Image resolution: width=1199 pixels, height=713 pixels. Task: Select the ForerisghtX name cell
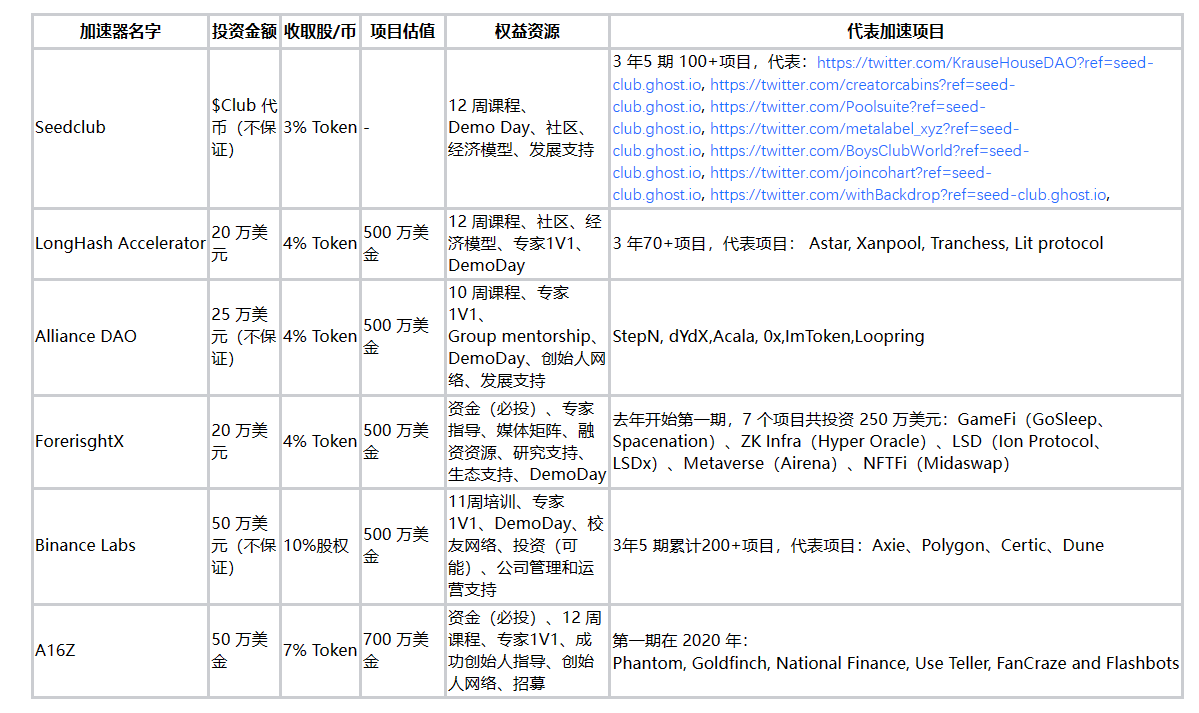click(x=120, y=441)
